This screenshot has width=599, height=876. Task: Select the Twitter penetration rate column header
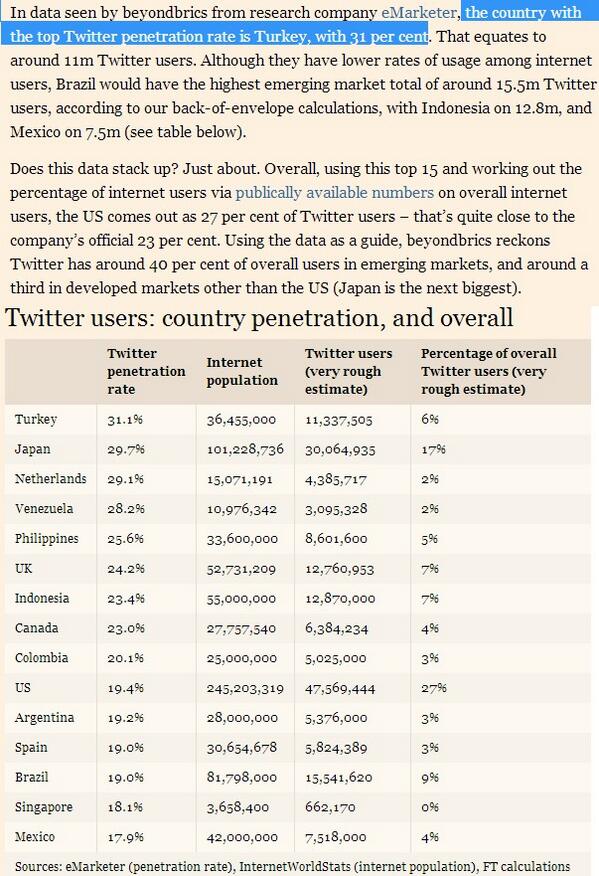click(146, 371)
